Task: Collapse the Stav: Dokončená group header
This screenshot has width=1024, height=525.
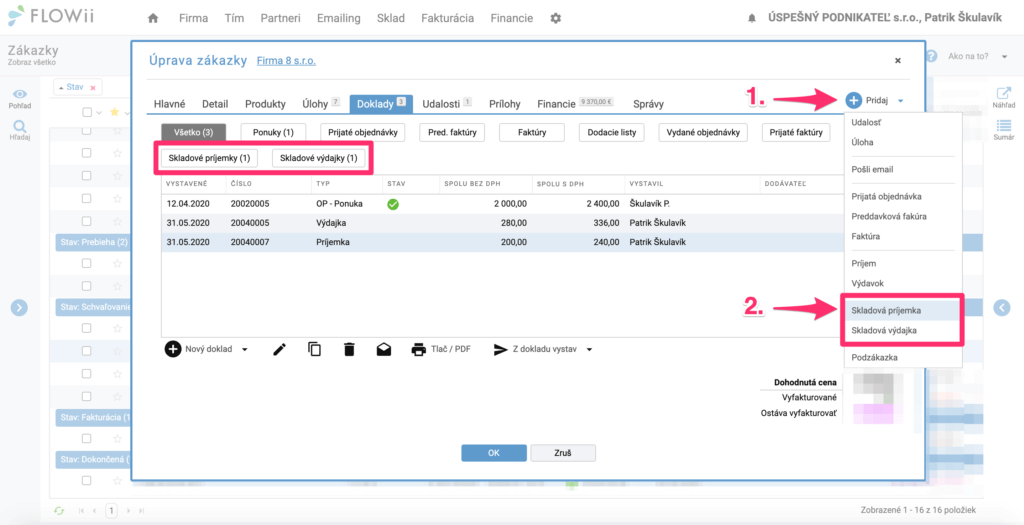Action: [93, 460]
